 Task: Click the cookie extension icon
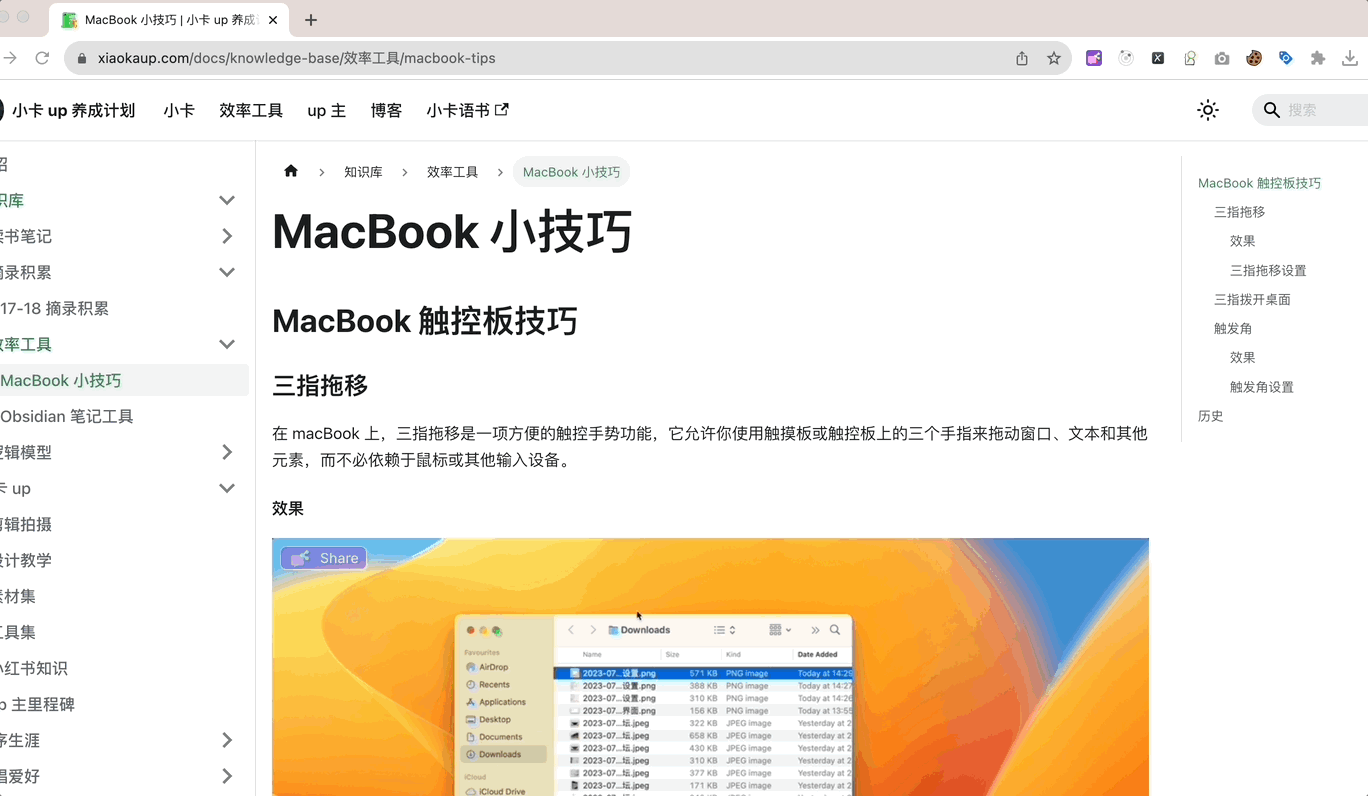coord(1254,58)
